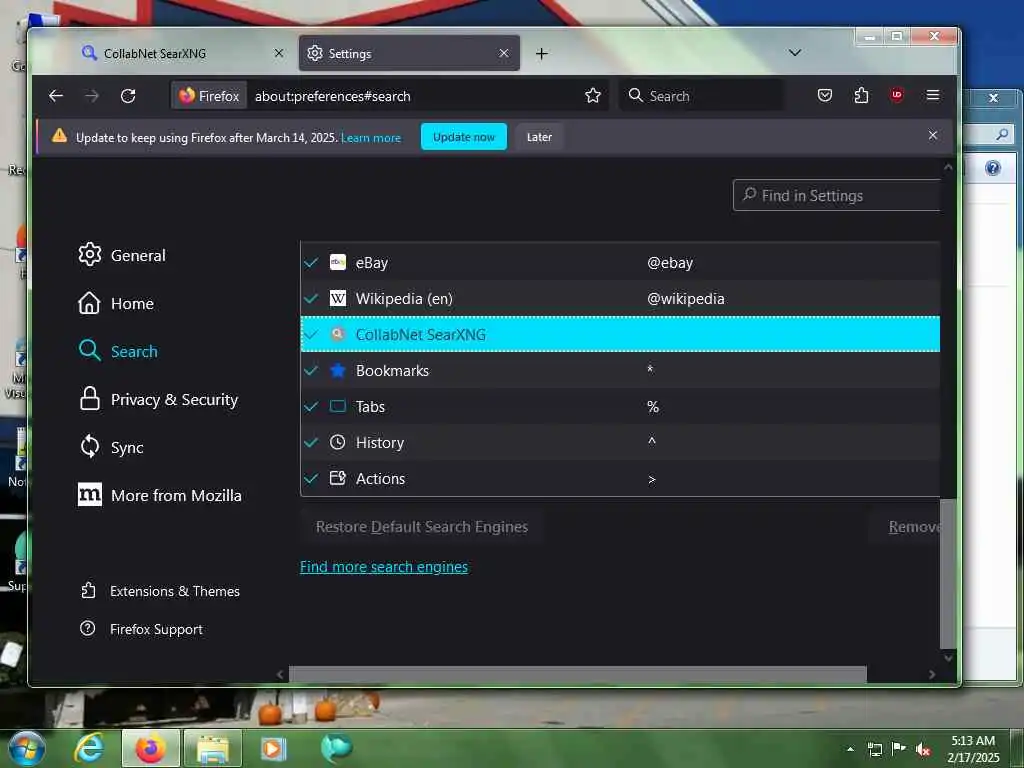1024x768 pixels.
Task: Click the Actions row icon
Action: click(338, 478)
